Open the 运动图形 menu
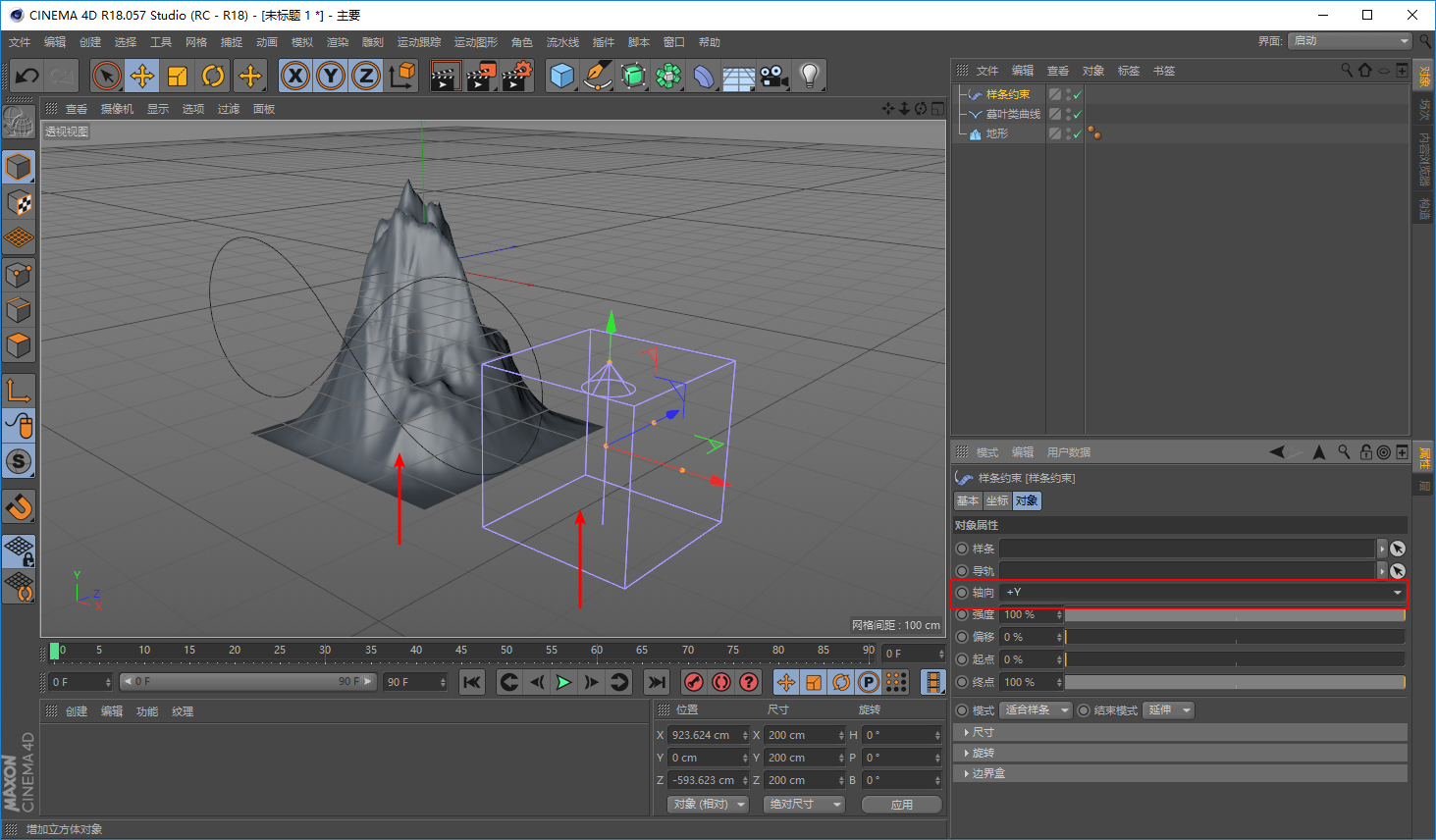Viewport: 1436px width, 840px height. click(476, 42)
